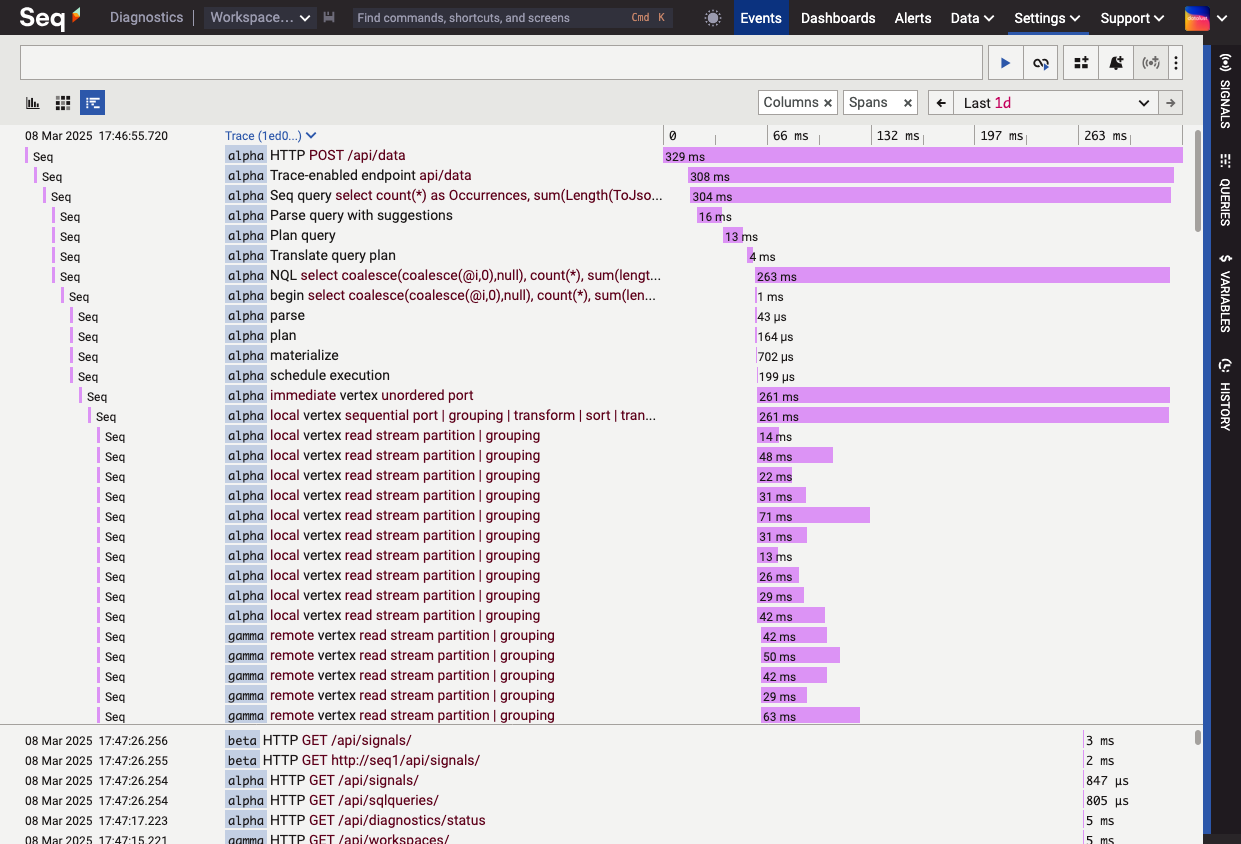Select the Translate query plan span
The width and height of the screenshot is (1241, 844).
[333, 256]
